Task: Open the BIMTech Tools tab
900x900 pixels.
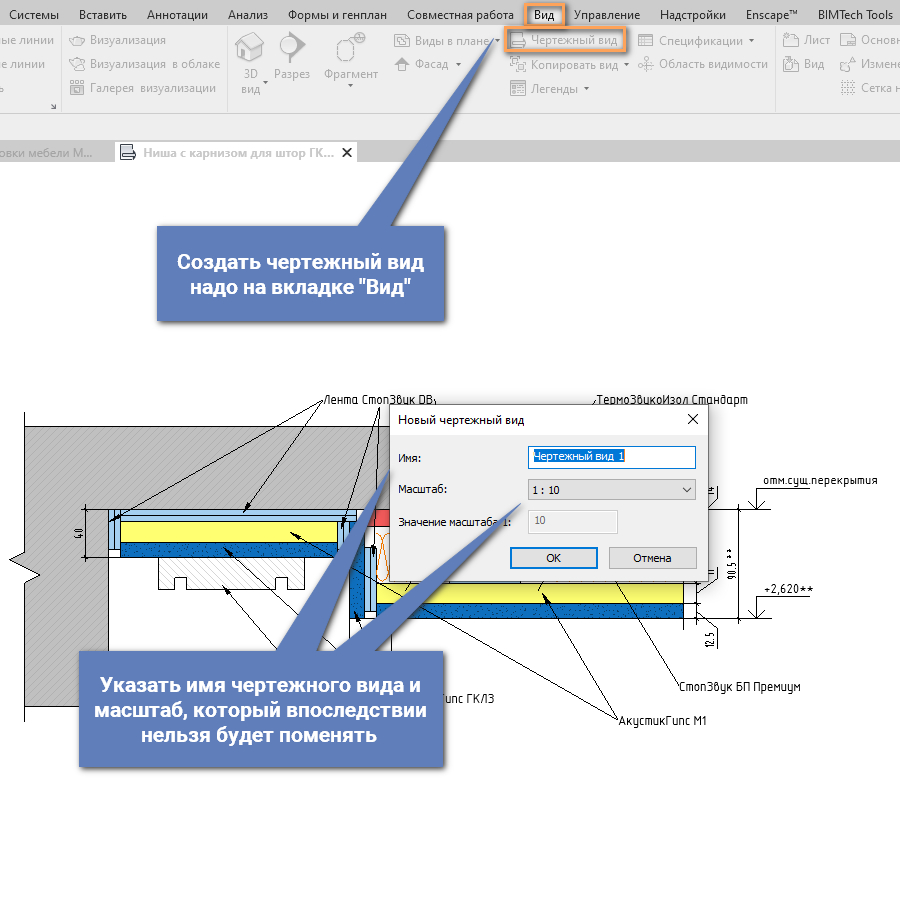Action: [855, 15]
